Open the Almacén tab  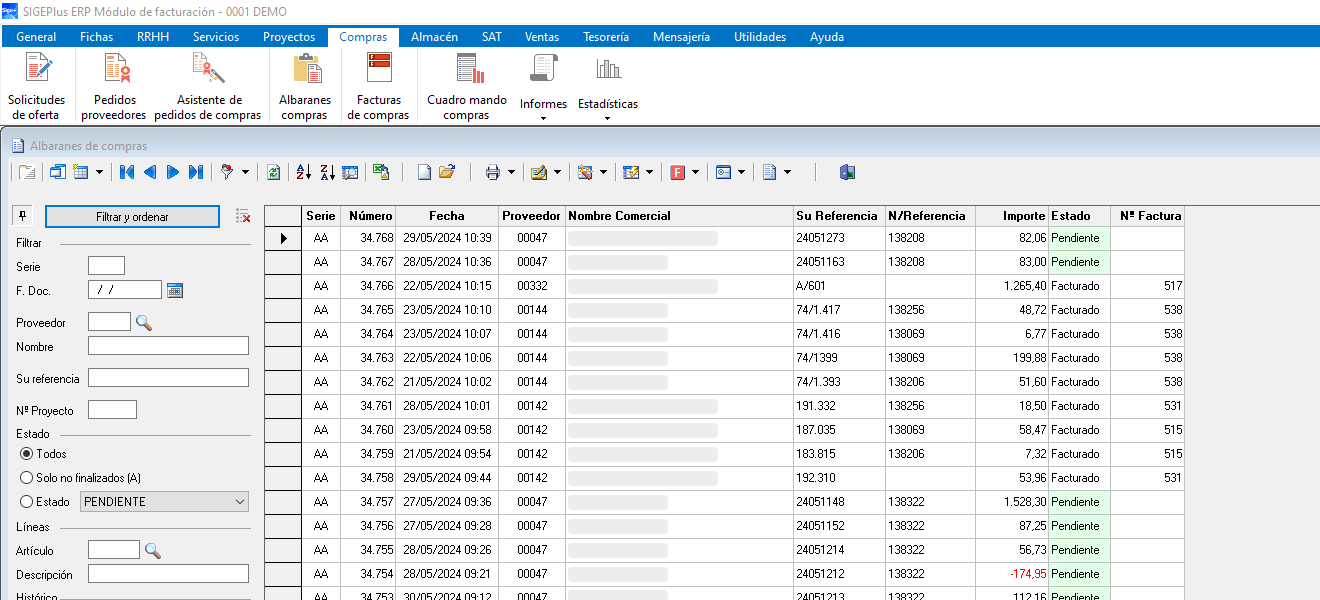pyautogui.click(x=434, y=37)
